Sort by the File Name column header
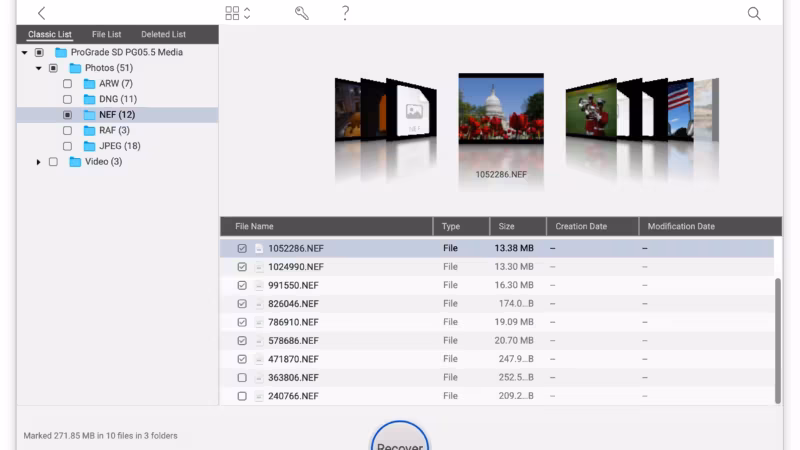The image size is (800, 450). point(327,227)
